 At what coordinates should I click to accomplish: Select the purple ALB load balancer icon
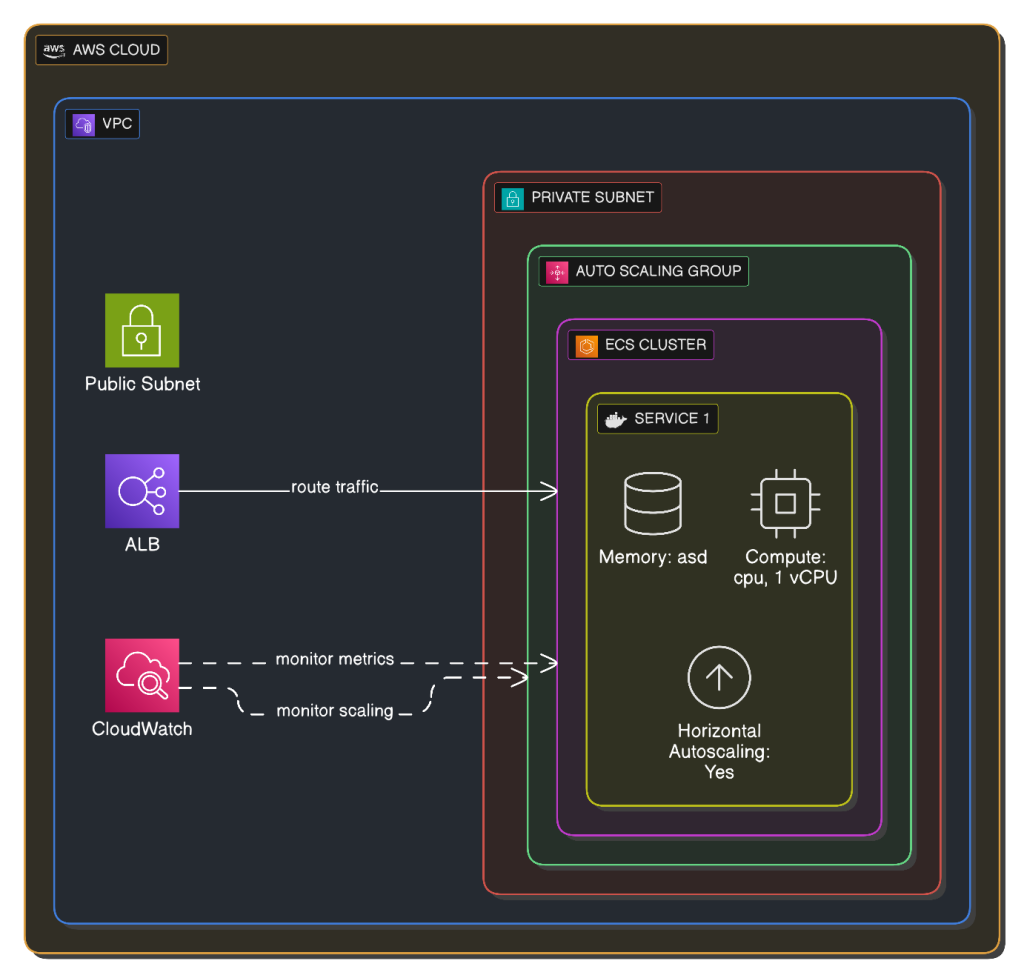(142, 491)
